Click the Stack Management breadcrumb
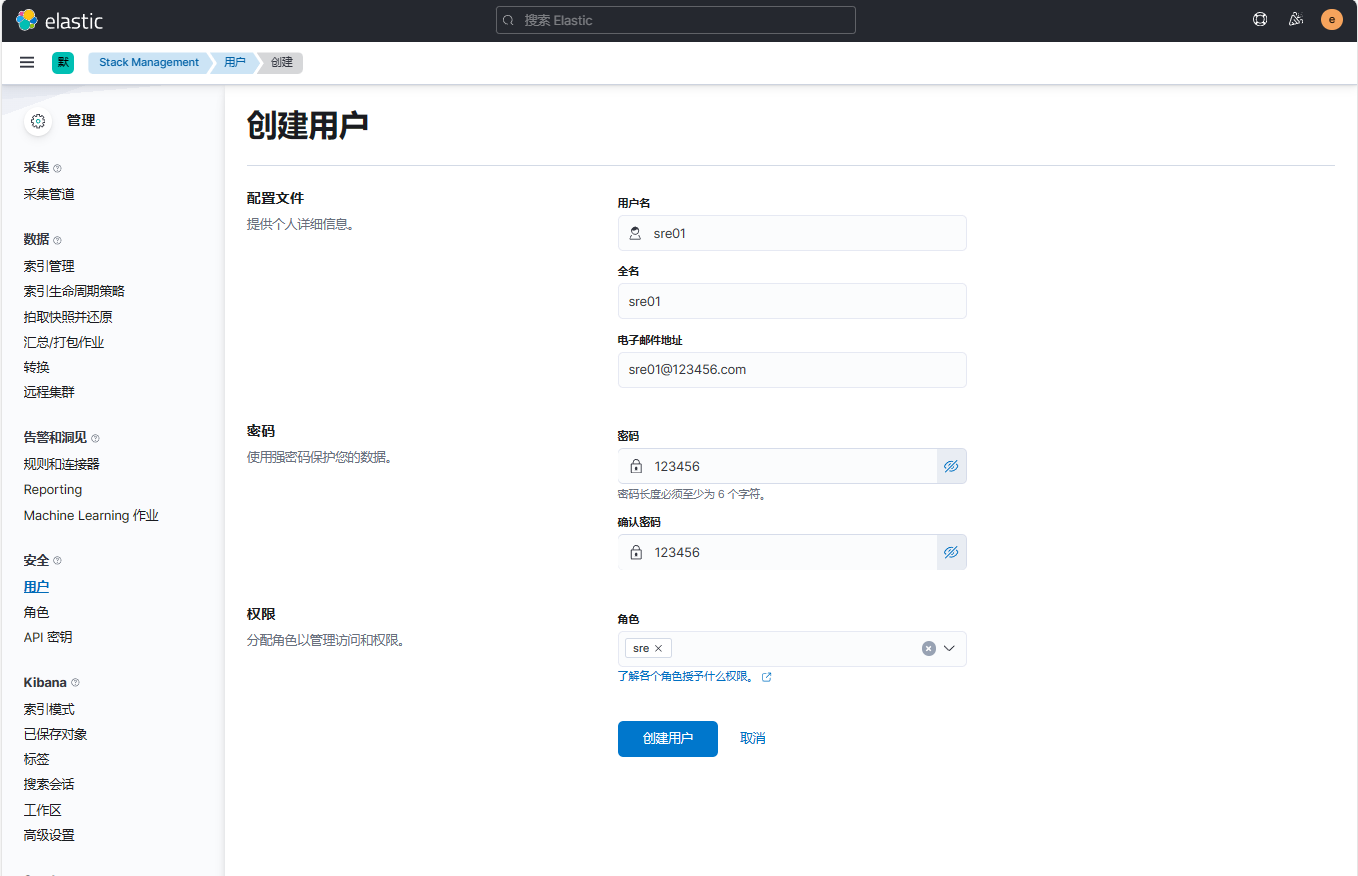This screenshot has width=1358, height=876. tap(149, 62)
